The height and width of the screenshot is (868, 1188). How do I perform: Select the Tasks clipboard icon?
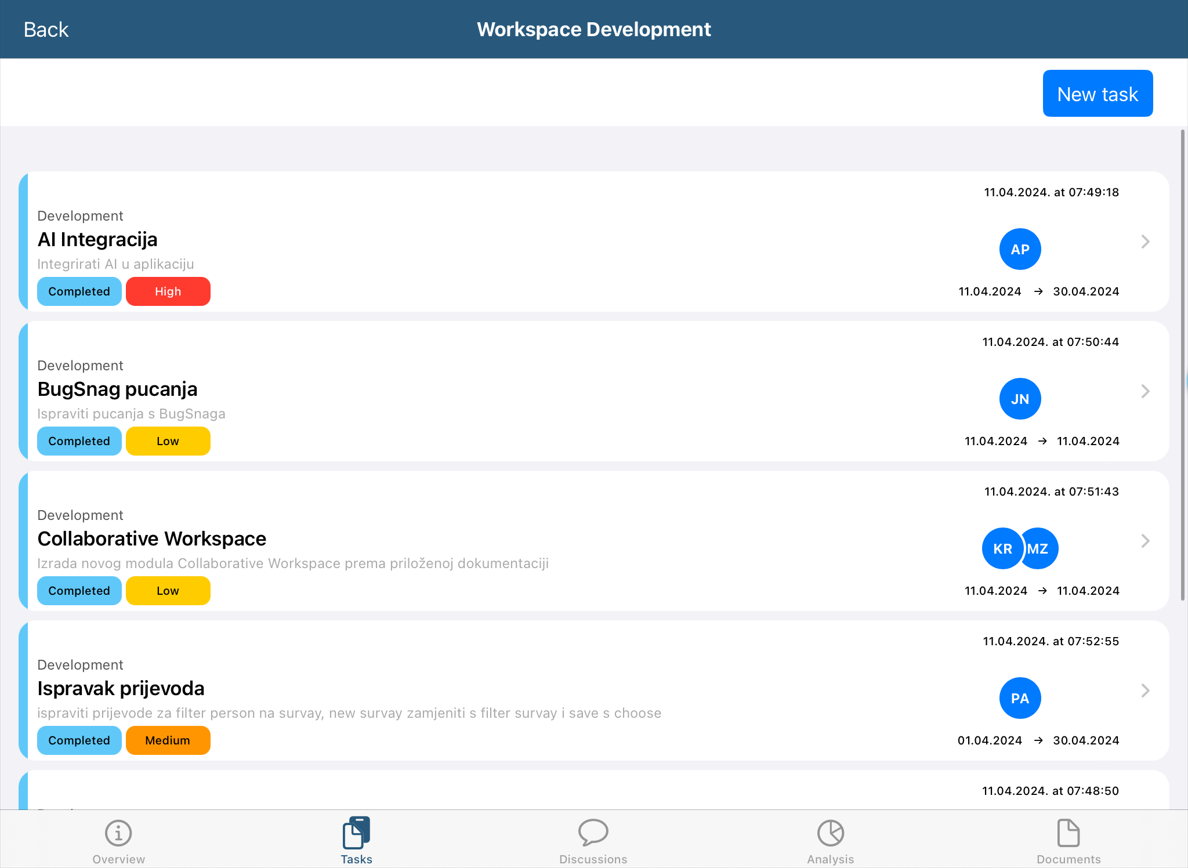click(356, 832)
